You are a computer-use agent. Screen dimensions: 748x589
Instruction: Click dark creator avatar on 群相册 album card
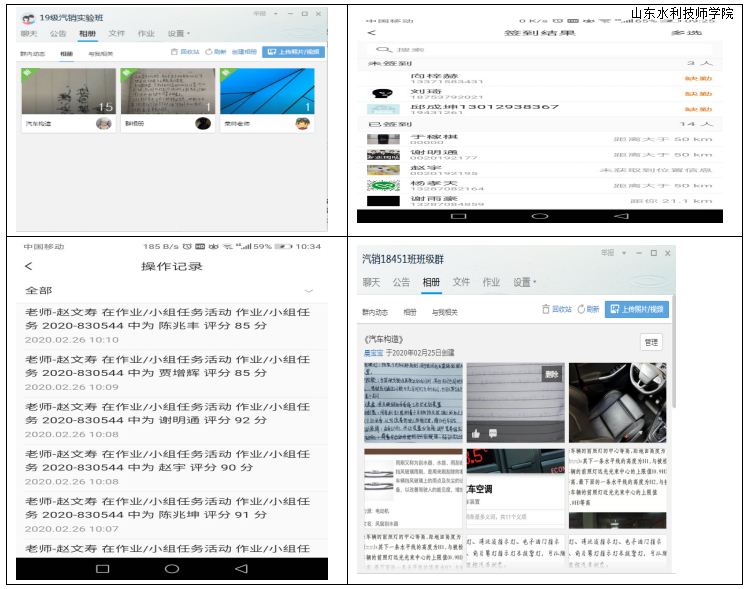tap(203, 124)
